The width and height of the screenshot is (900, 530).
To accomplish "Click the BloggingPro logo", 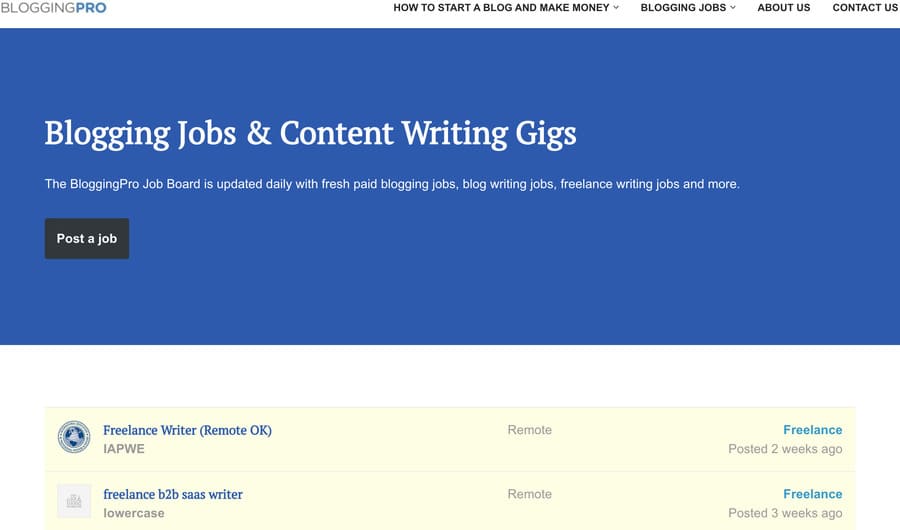I will [x=53, y=8].
